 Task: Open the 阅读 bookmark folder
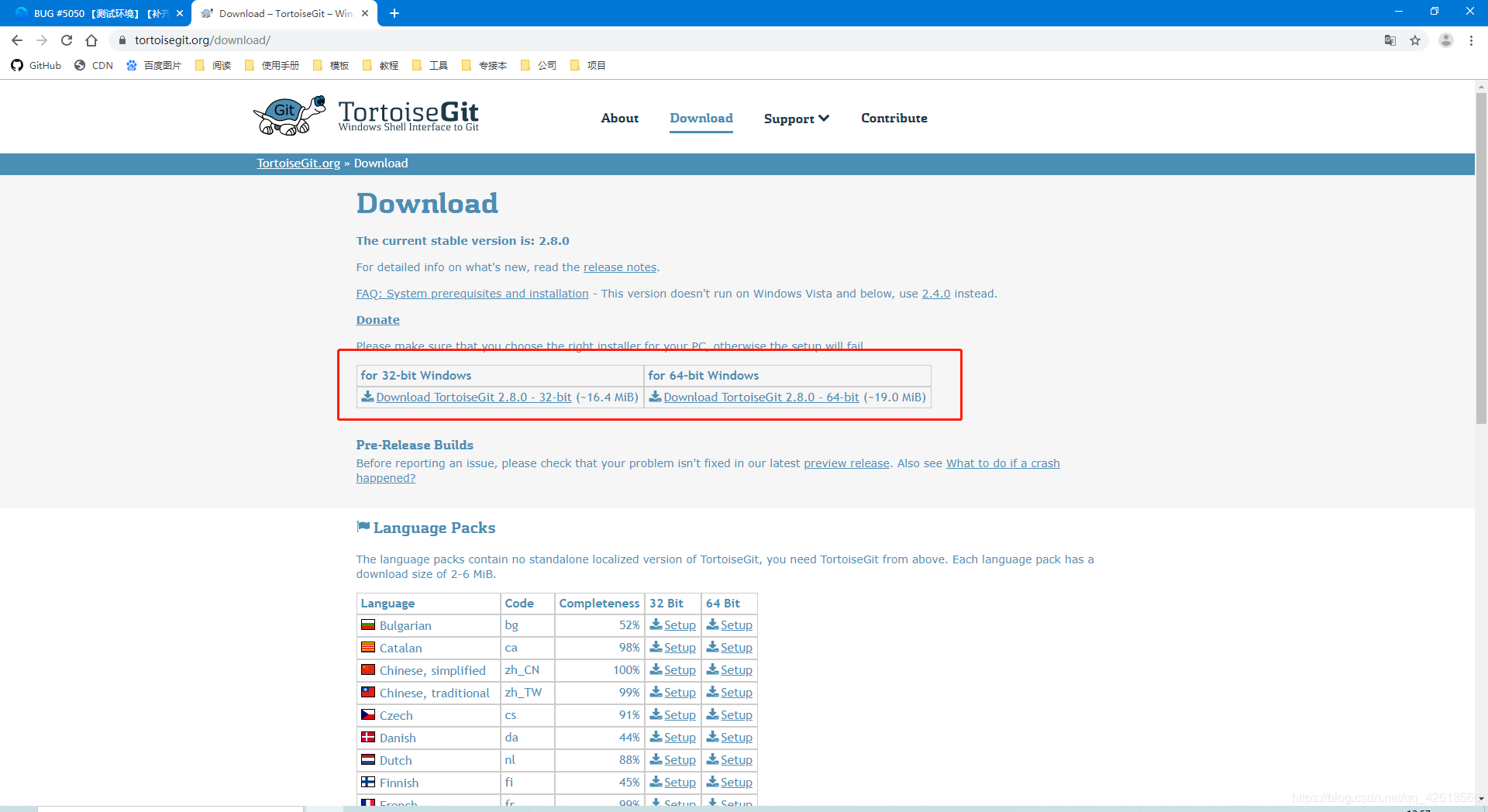pyautogui.click(x=213, y=65)
